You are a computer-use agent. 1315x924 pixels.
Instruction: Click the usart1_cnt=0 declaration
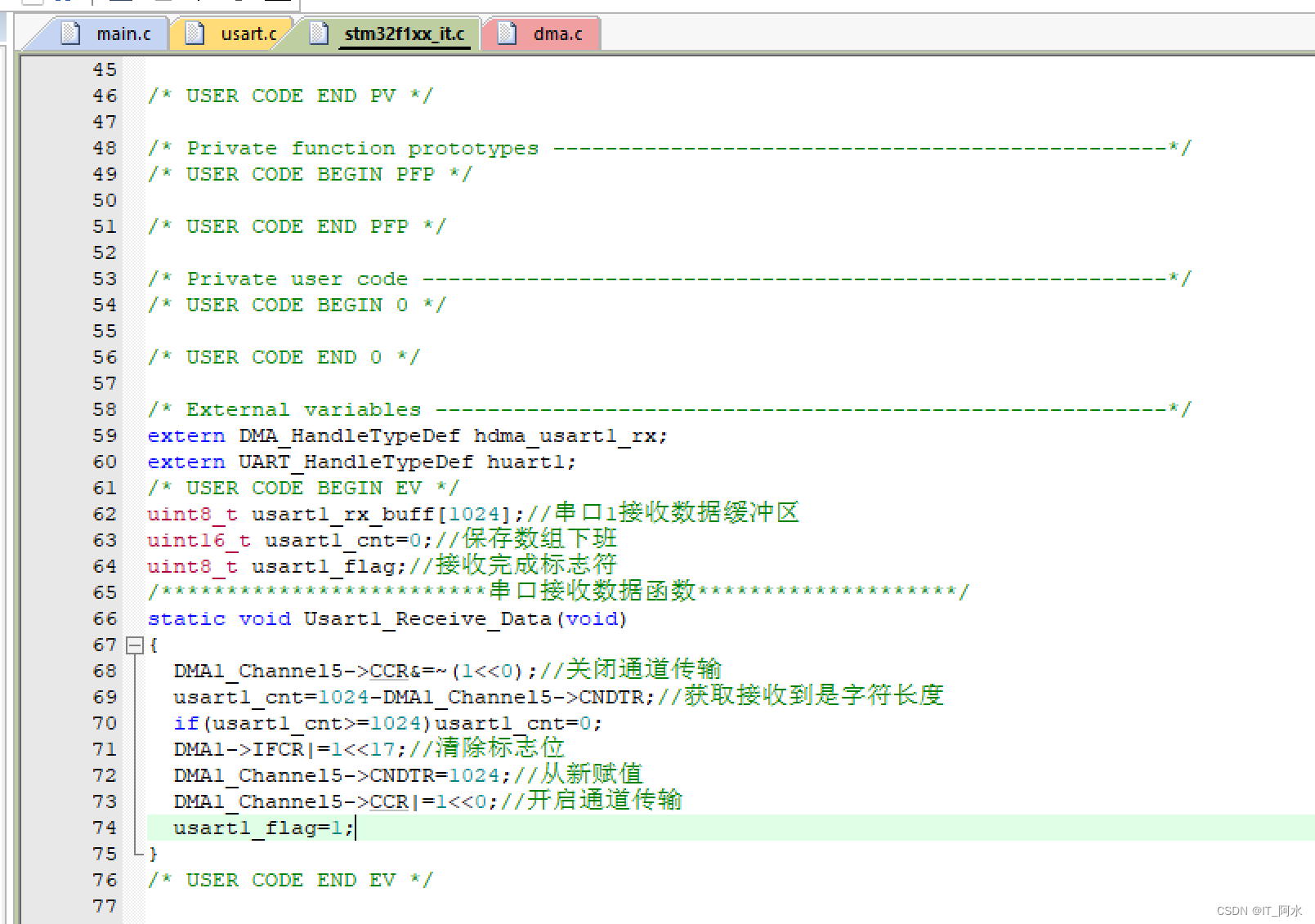289,540
